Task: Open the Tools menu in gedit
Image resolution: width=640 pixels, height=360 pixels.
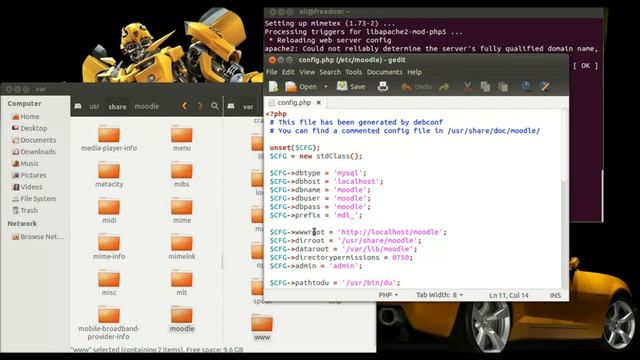Action: tap(353, 72)
